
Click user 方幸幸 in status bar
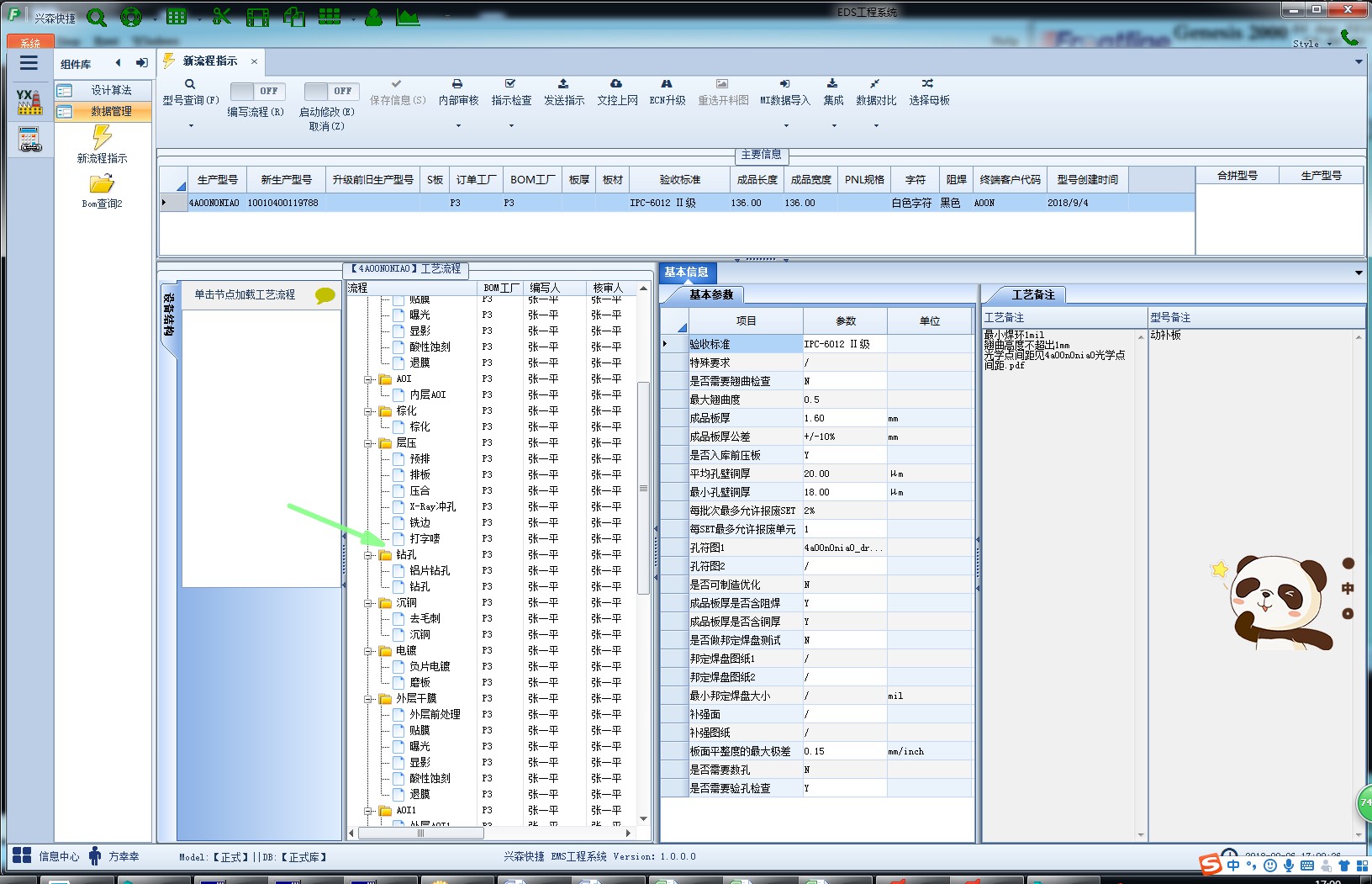tap(113, 856)
